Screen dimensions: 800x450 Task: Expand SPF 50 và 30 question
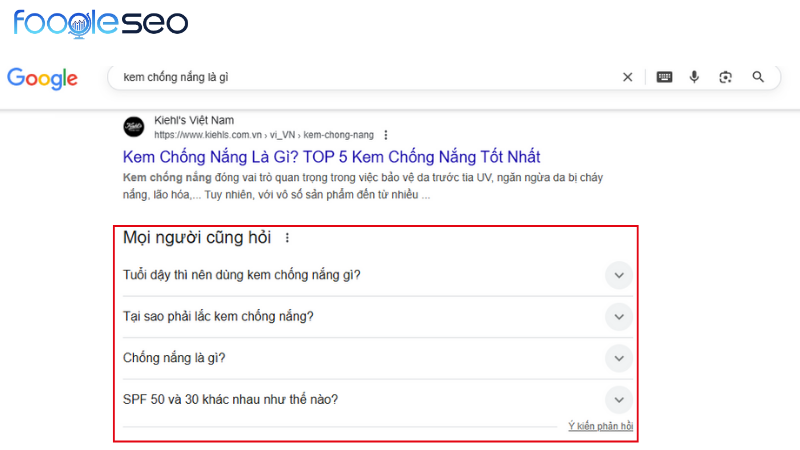(x=619, y=400)
